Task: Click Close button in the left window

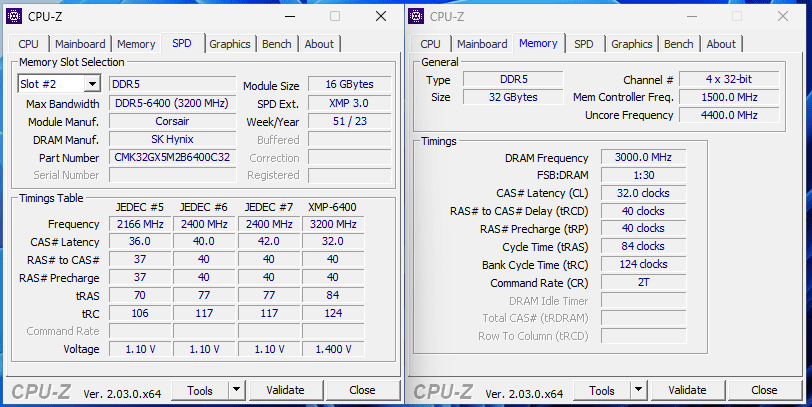Action: 362,390
